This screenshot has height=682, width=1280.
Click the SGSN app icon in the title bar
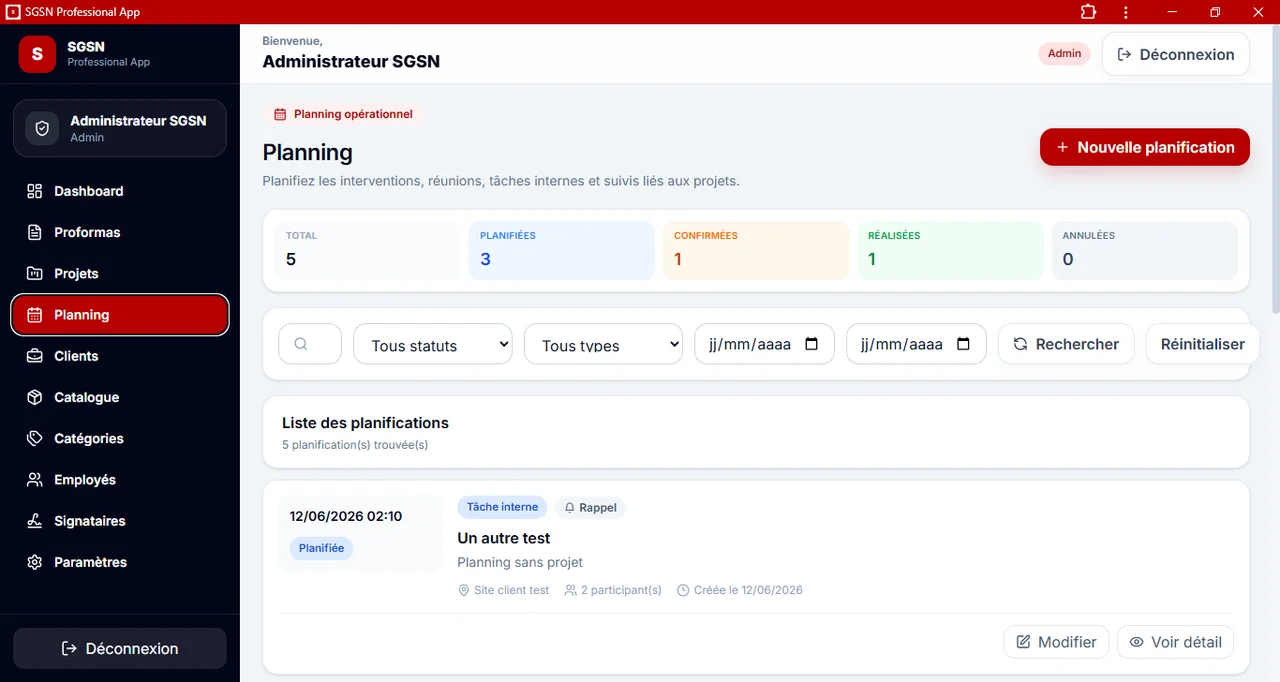click(13, 12)
